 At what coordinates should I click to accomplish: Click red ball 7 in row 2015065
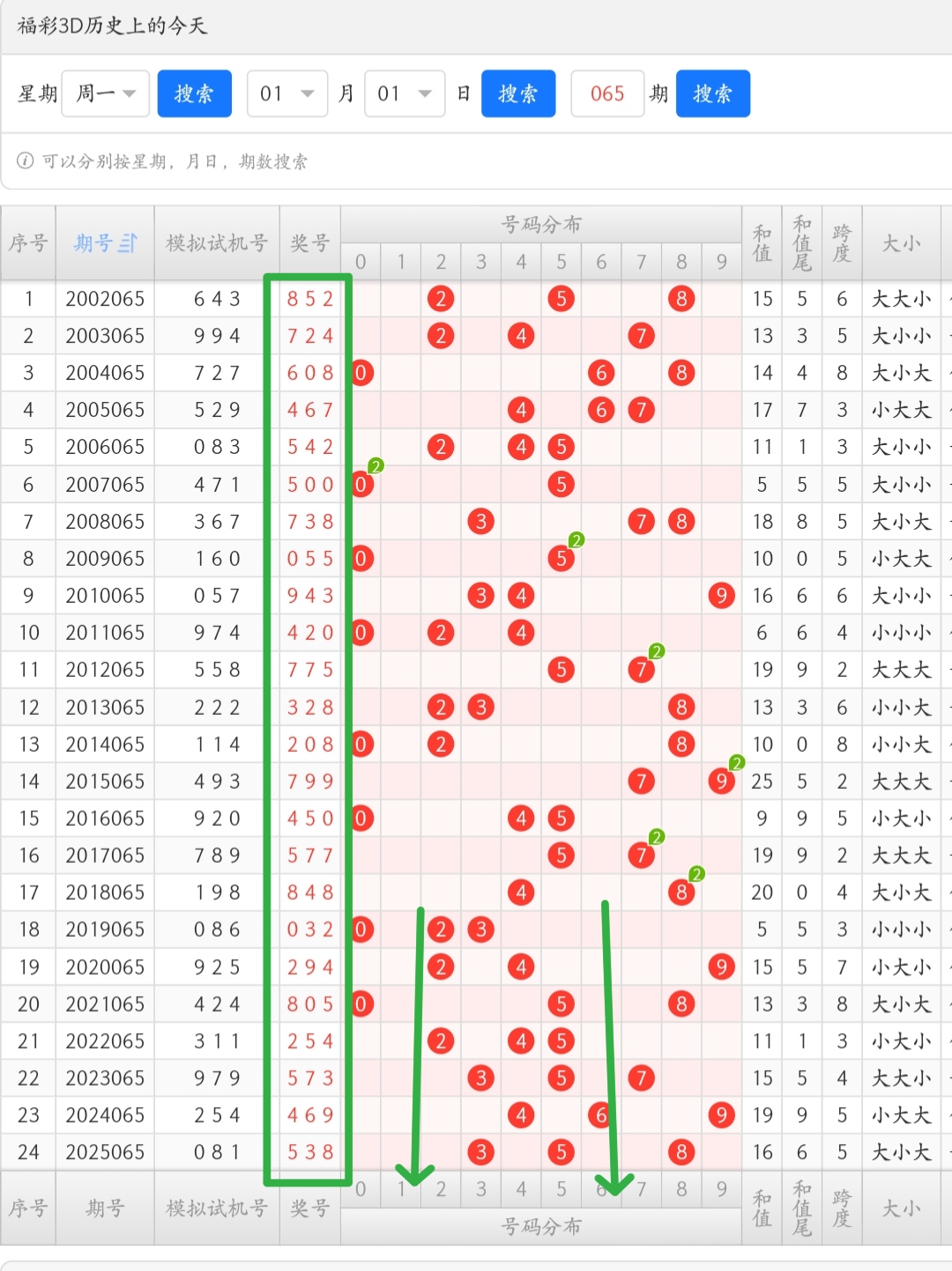(x=641, y=781)
